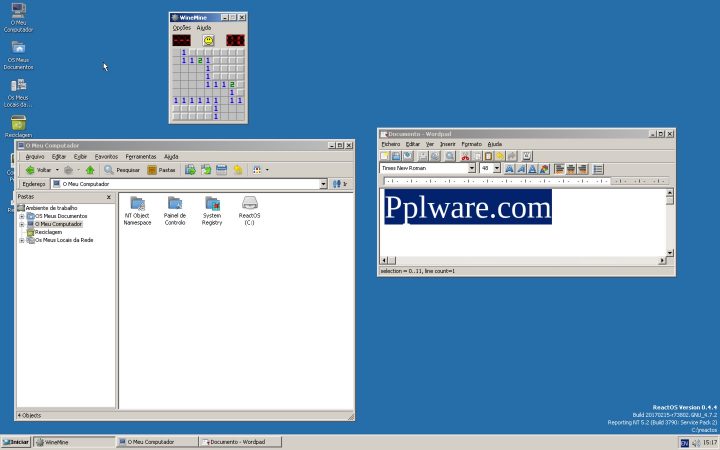Viewport: 720px width, 450px height.
Task: Click an unrevealed top-right tile in WineMine
Action: (x=238, y=53)
